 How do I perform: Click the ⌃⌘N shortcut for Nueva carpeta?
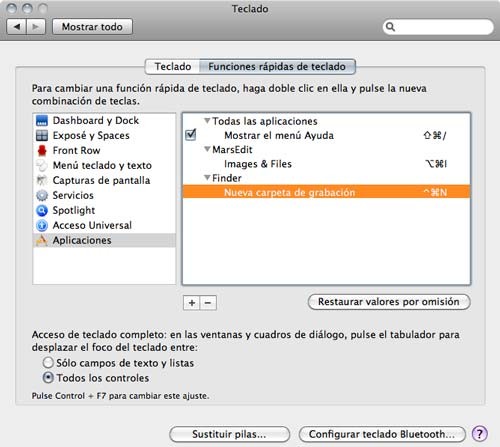435,192
